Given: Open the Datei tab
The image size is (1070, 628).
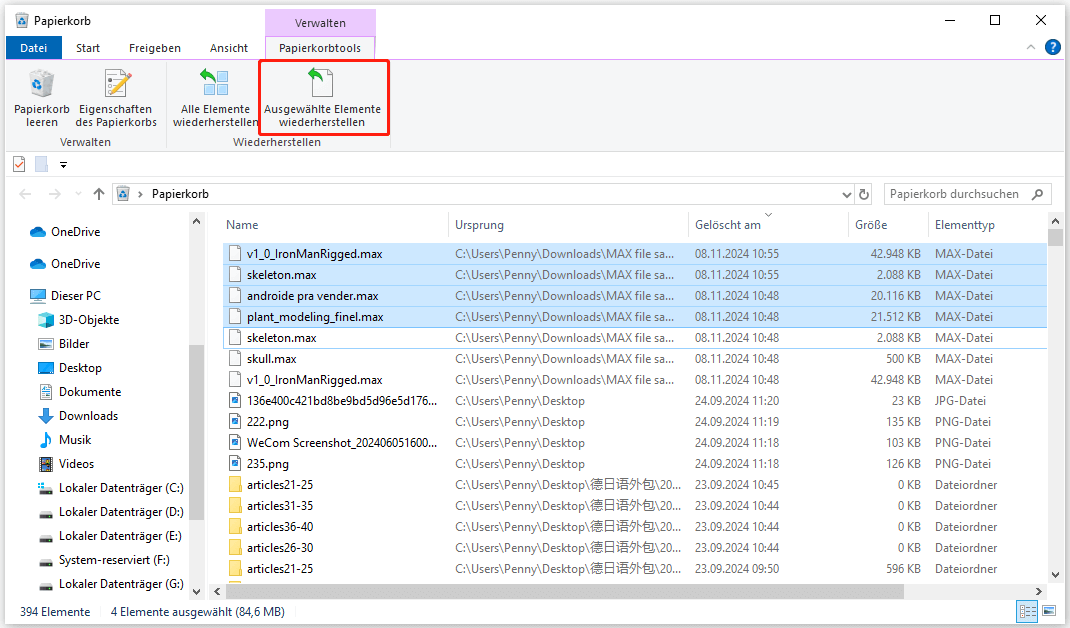Looking at the screenshot, I should [33, 48].
